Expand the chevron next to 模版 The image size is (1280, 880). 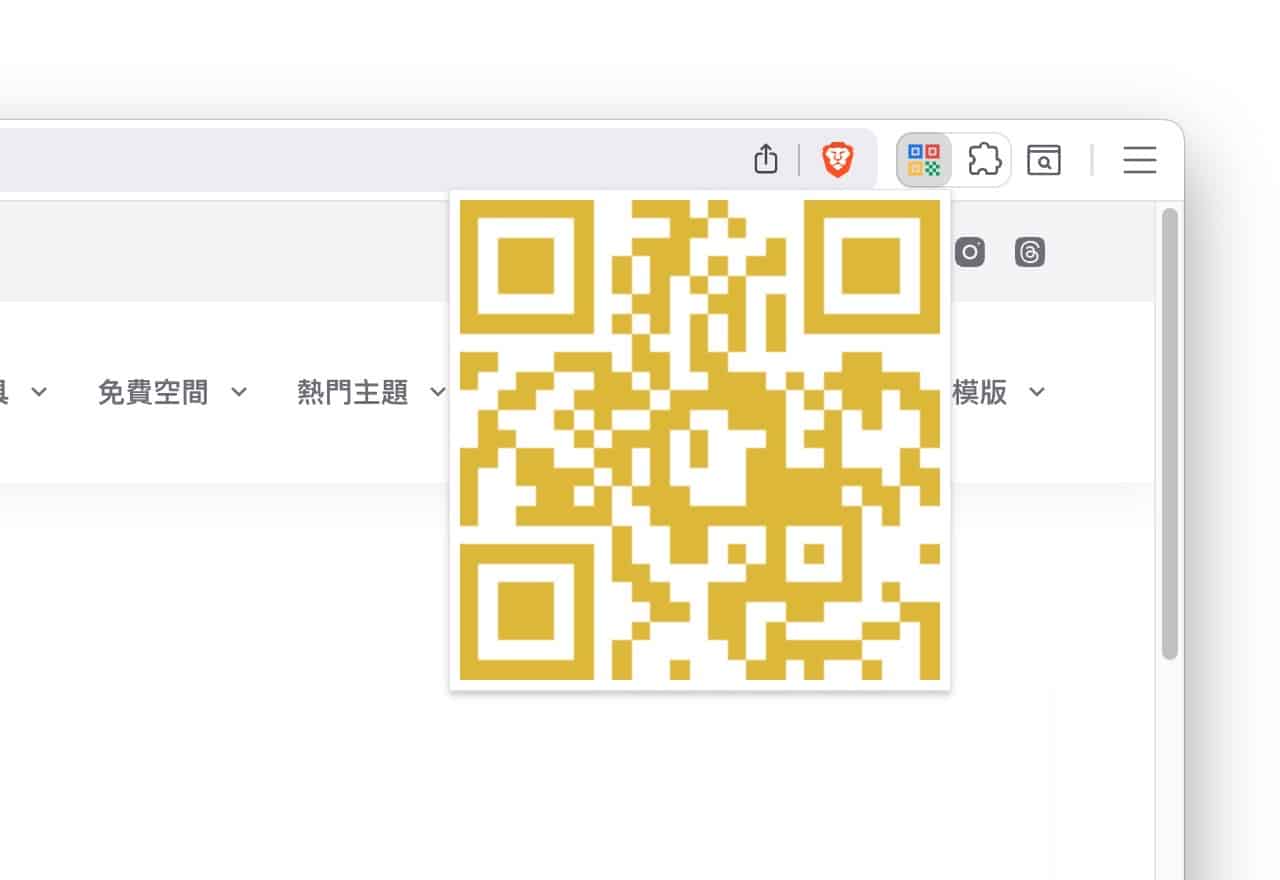click(1037, 392)
